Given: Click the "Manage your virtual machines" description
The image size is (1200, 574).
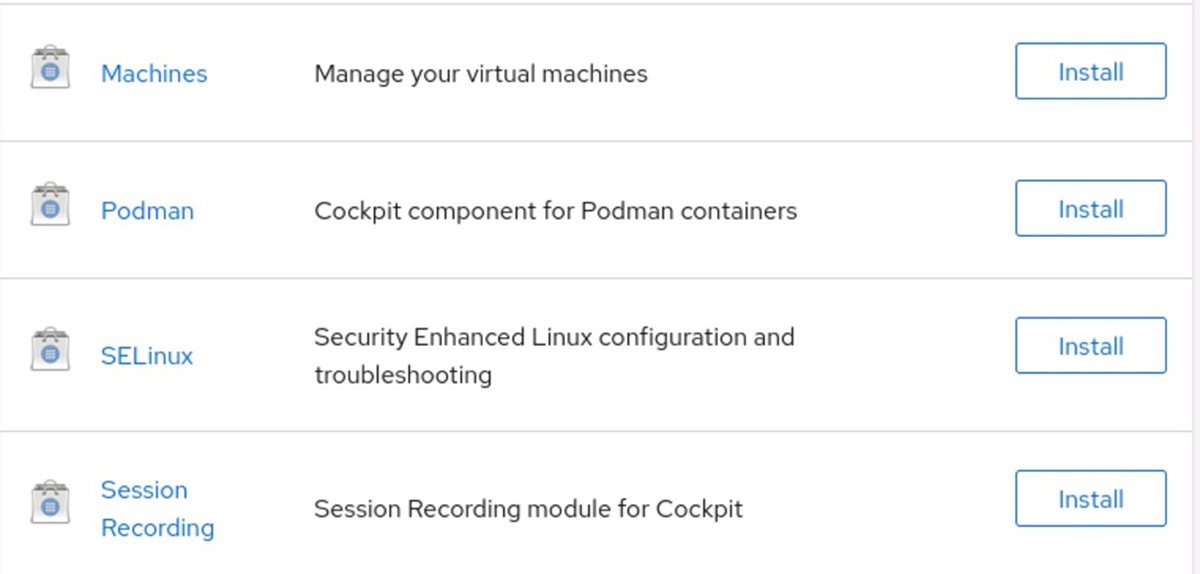Looking at the screenshot, I should coord(481,74).
